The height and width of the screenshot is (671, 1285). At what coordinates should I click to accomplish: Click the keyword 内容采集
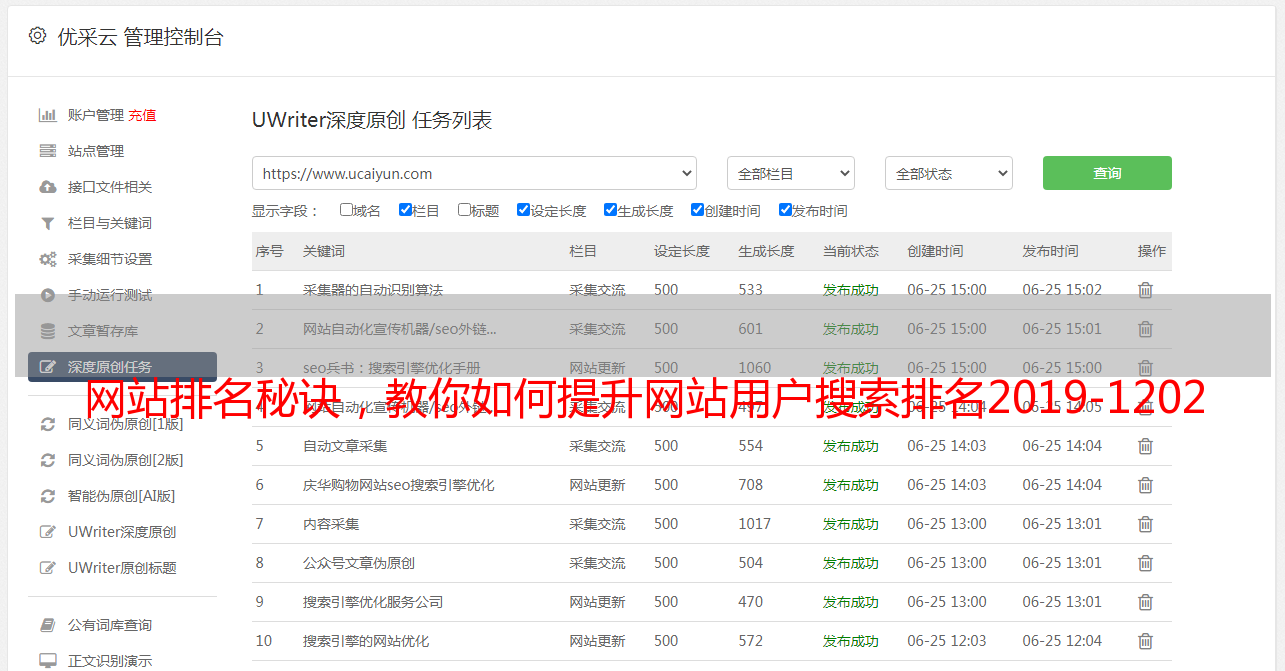[331, 524]
